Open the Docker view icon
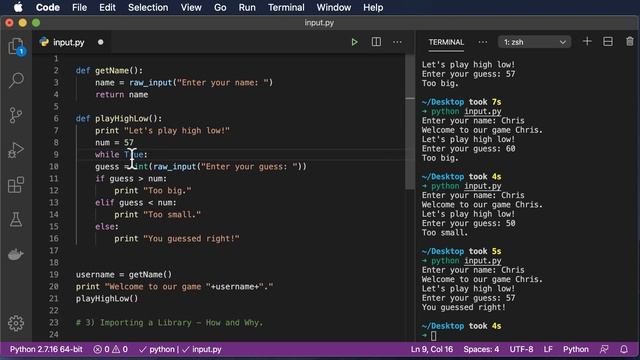This screenshot has width=640, height=360. pyautogui.click(x=16, y=254)
